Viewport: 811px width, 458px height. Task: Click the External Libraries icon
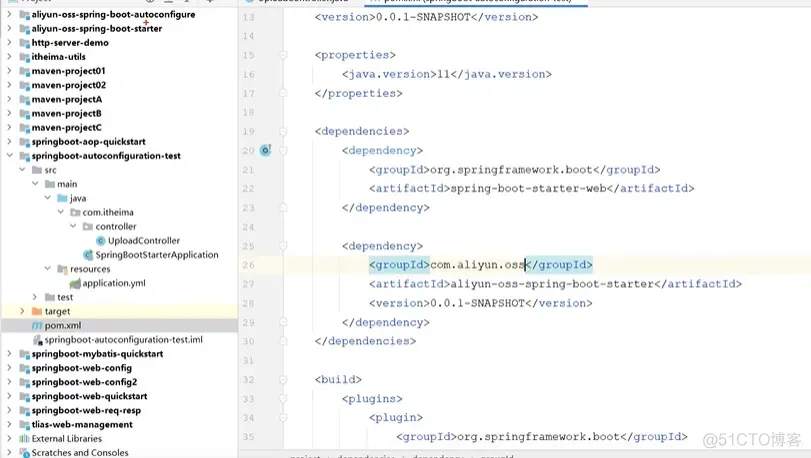click(23, 438)
